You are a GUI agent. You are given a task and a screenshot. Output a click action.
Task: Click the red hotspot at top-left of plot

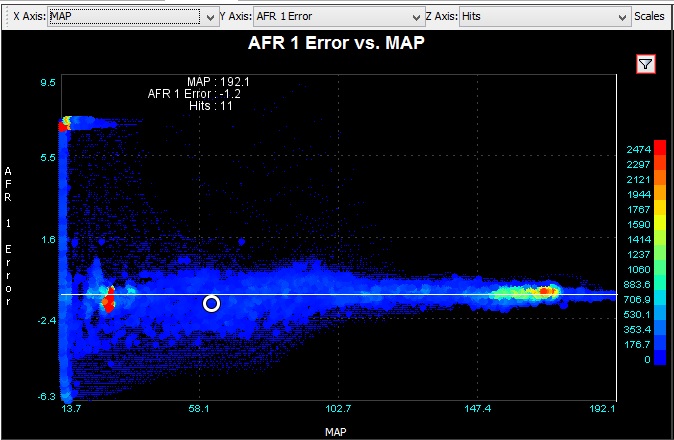click(66, 123)
